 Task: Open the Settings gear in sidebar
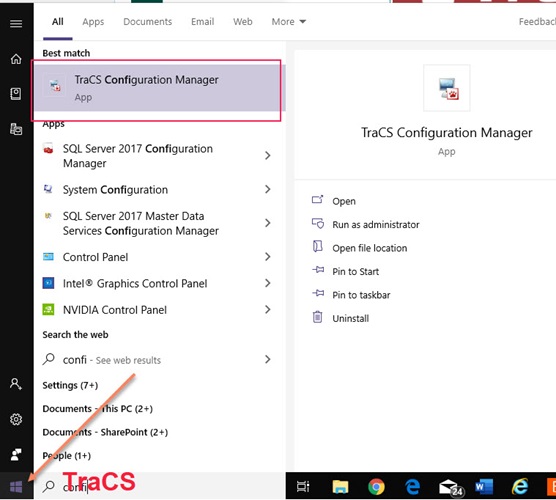pyautogui.click(x=16, y=420)
